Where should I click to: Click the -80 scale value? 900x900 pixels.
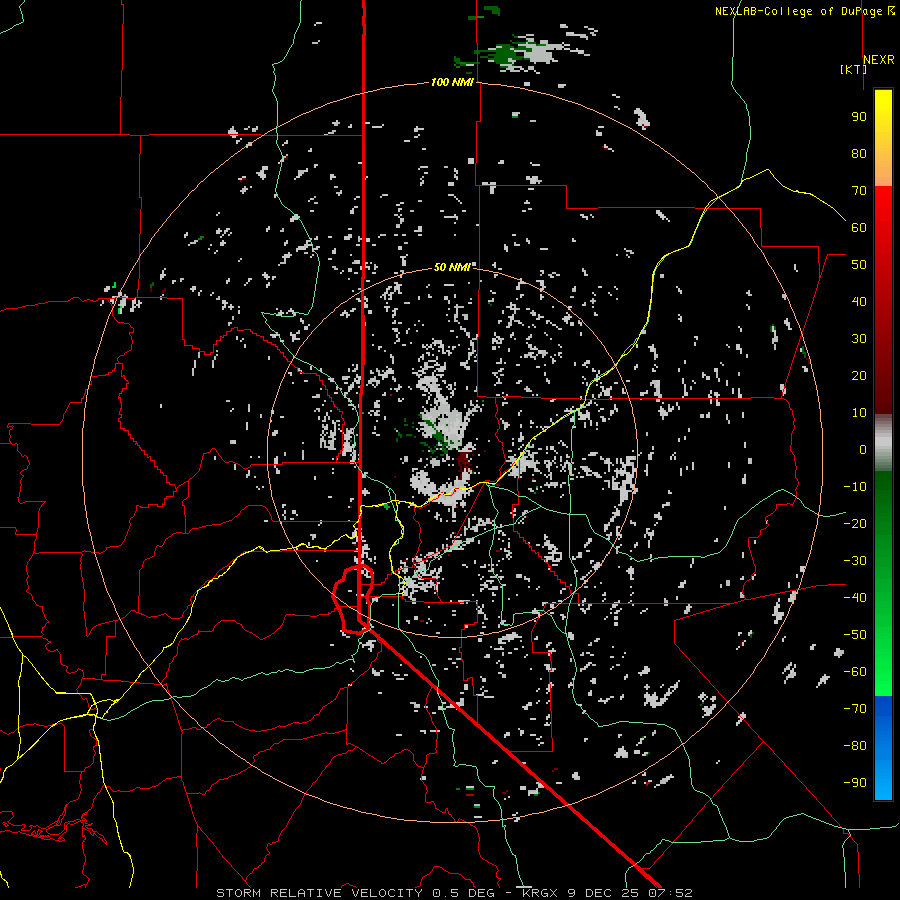[855, 746]
